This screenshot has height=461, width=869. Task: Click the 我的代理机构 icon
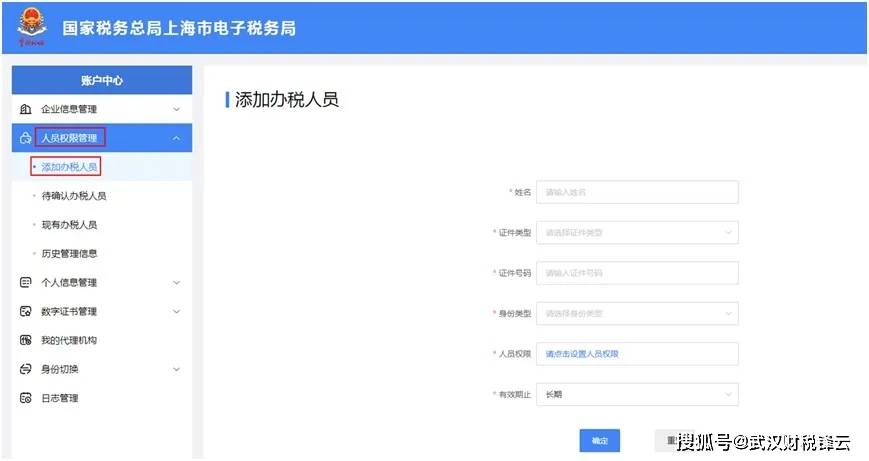(25, 340)
